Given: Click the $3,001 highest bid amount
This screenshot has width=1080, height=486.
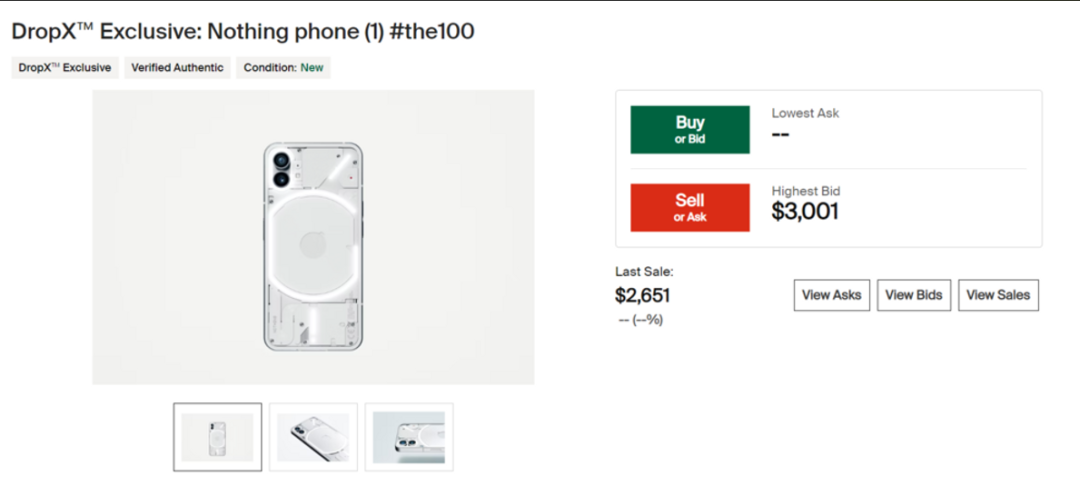Looking at the screenshot, I should click(805, 211).
